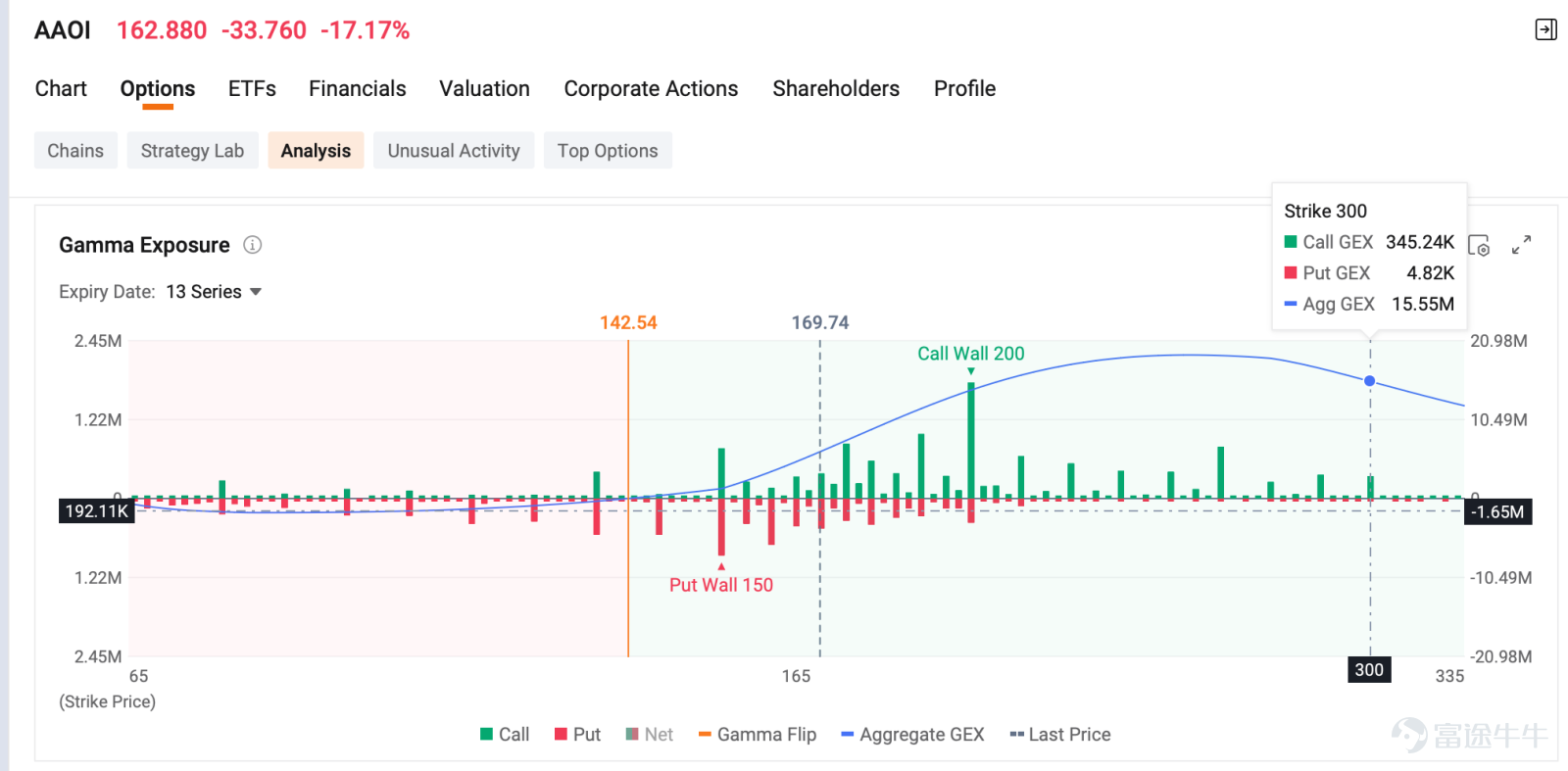
Task: Toggle Call series in chart legend
Action: click(x=505, y=735)
